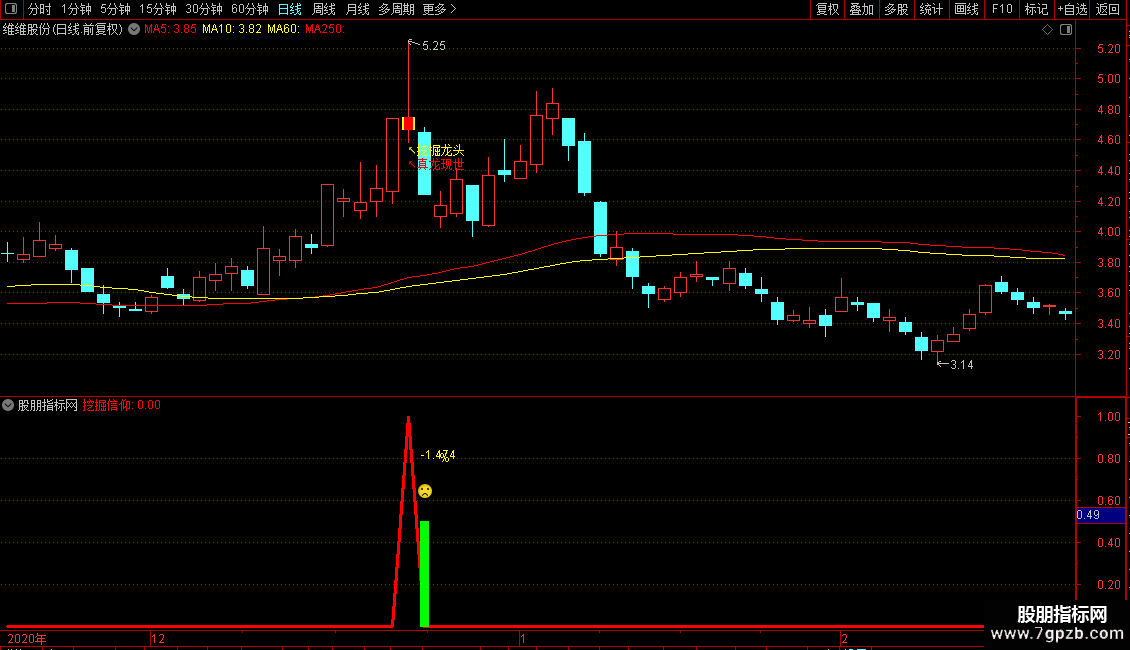Open 多周期 multi-period view
This screenshot has width=1130, height=650.
coord(396,9)
